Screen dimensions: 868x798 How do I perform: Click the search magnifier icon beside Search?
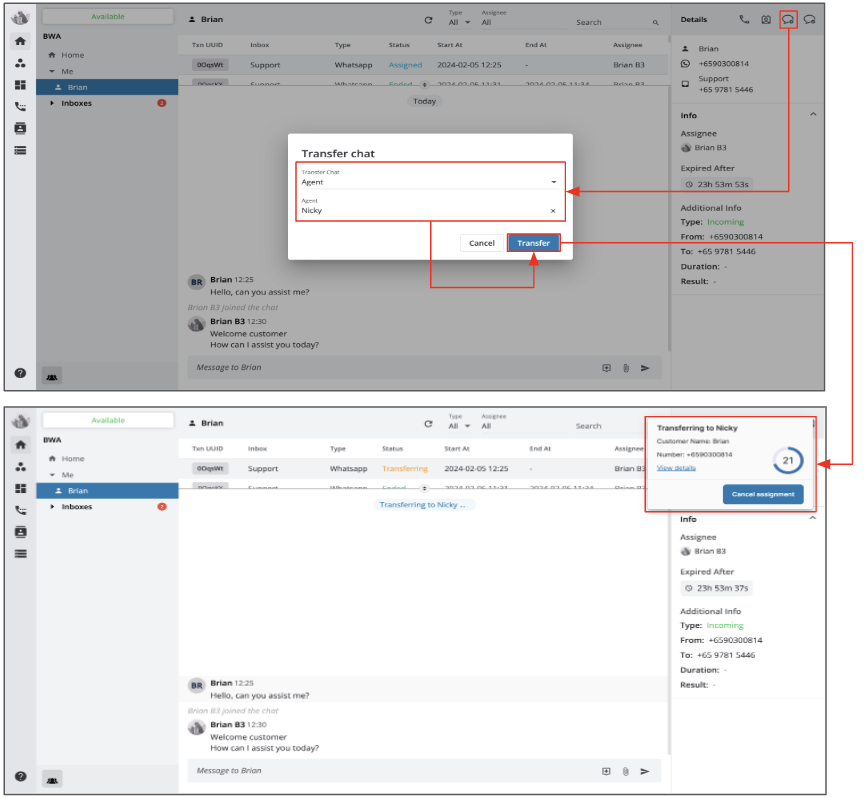pyautogui.click(x=655, y=23)
